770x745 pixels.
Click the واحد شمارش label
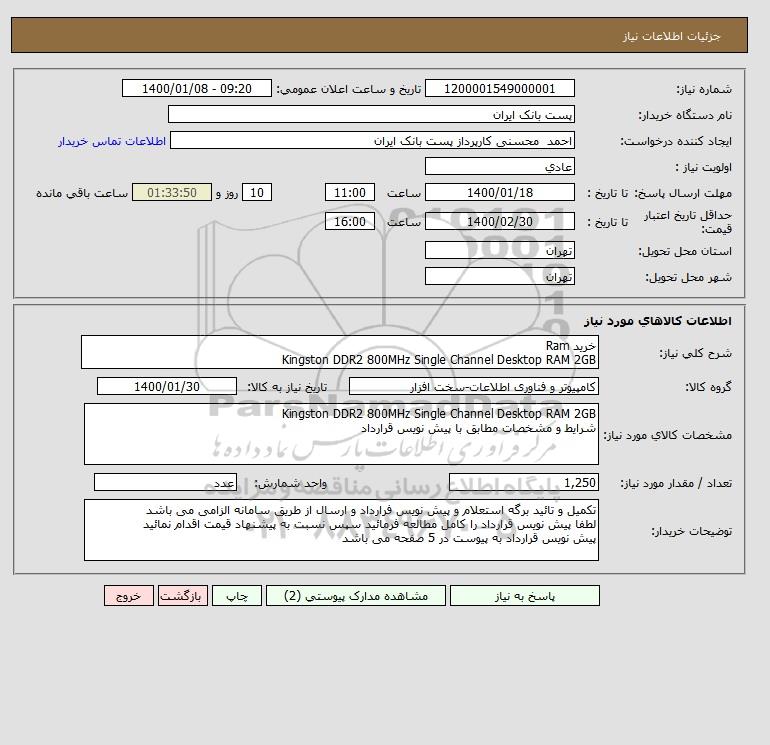point(290,483)
